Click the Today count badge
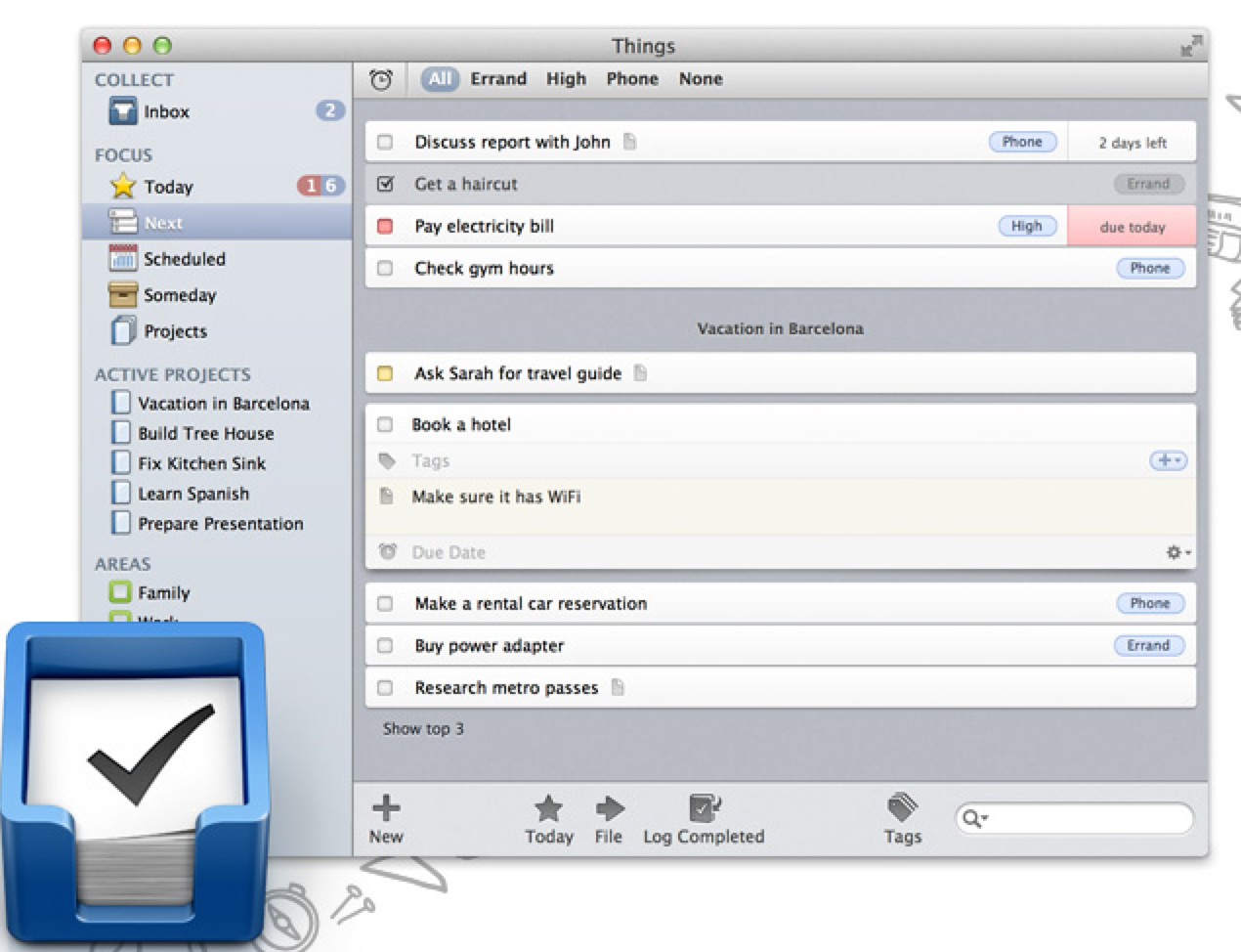This screenshot has width=1241, height=952. pos(321,186)
